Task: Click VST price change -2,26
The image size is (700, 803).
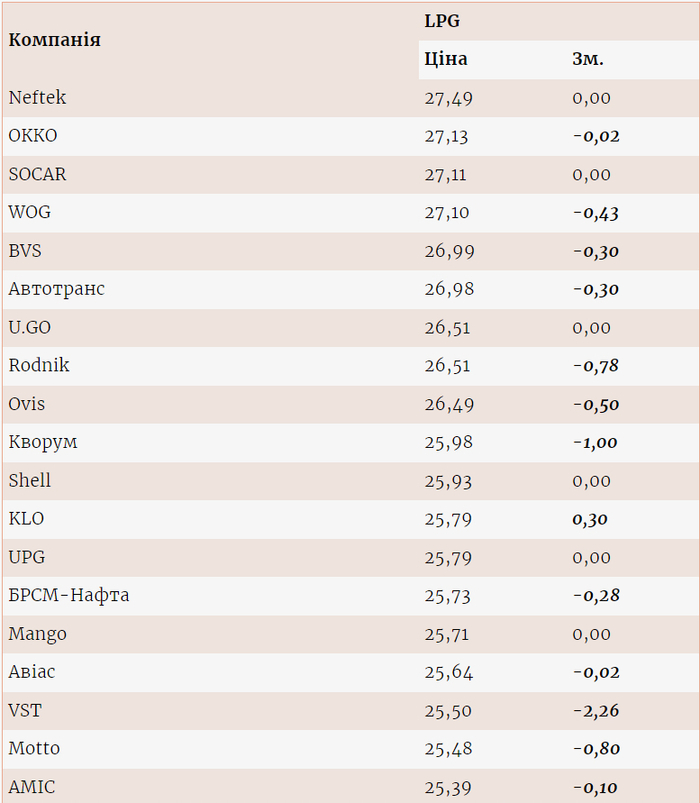Action: (x=596, y=711)
